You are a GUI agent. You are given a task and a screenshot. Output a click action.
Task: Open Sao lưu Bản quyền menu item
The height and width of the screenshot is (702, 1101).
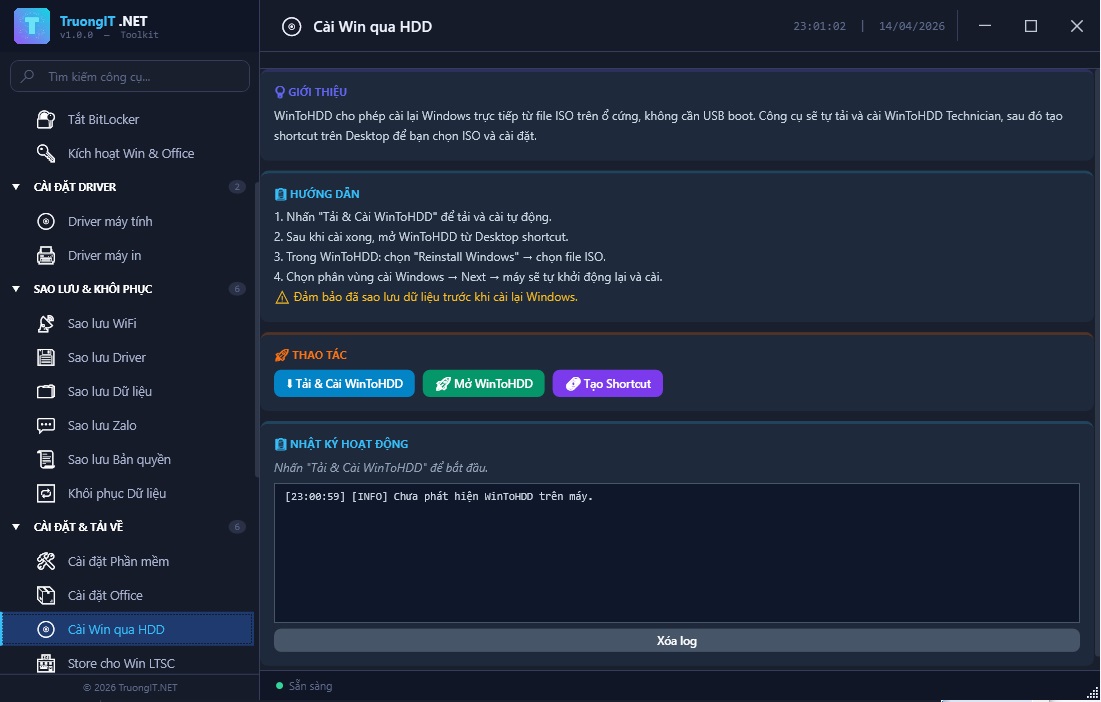[x=119, y=460]
